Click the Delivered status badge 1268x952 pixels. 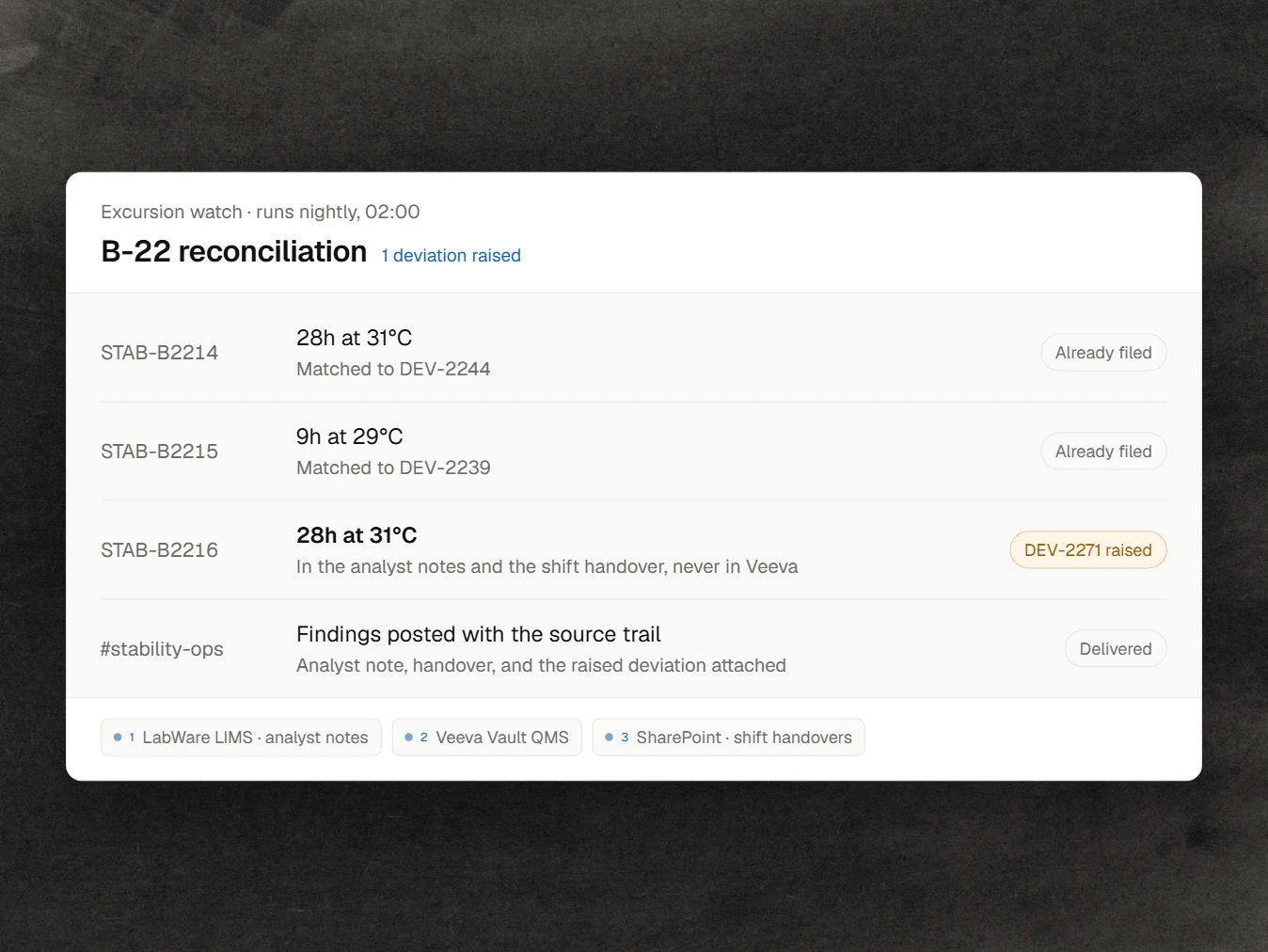point(1116,649)
